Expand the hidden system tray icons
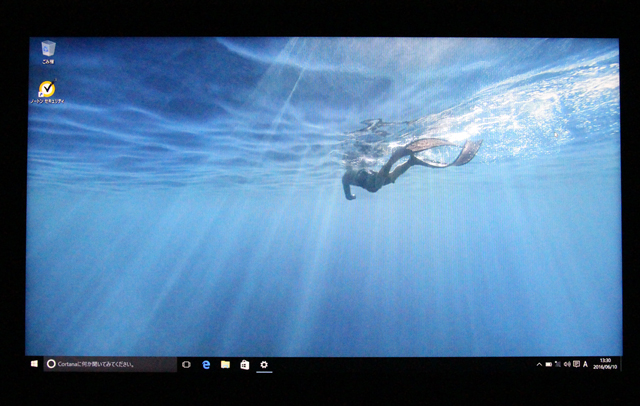This screenshot has height=406, width=640. (539, 364)
